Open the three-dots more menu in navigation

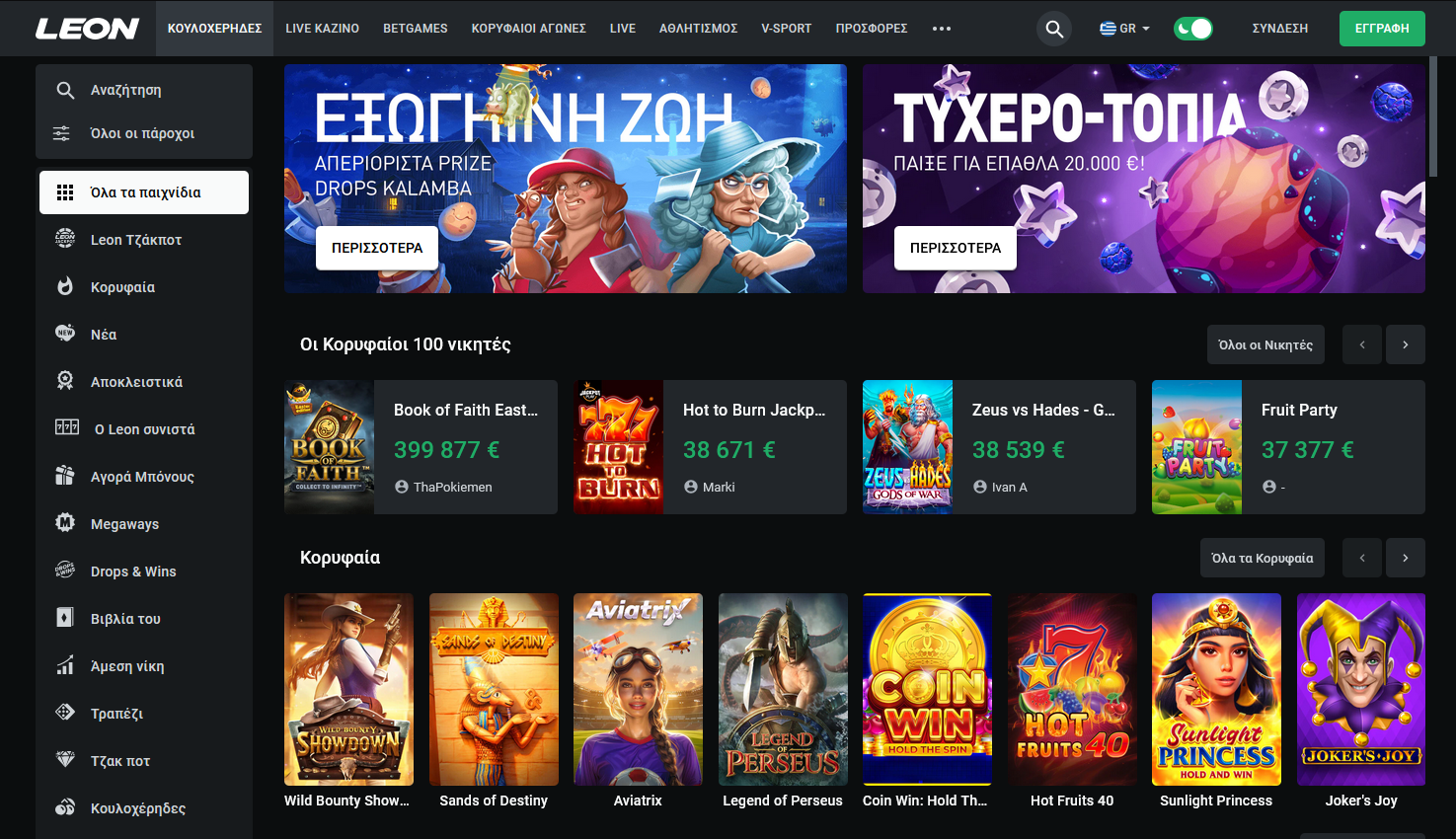tap(942, 29)
